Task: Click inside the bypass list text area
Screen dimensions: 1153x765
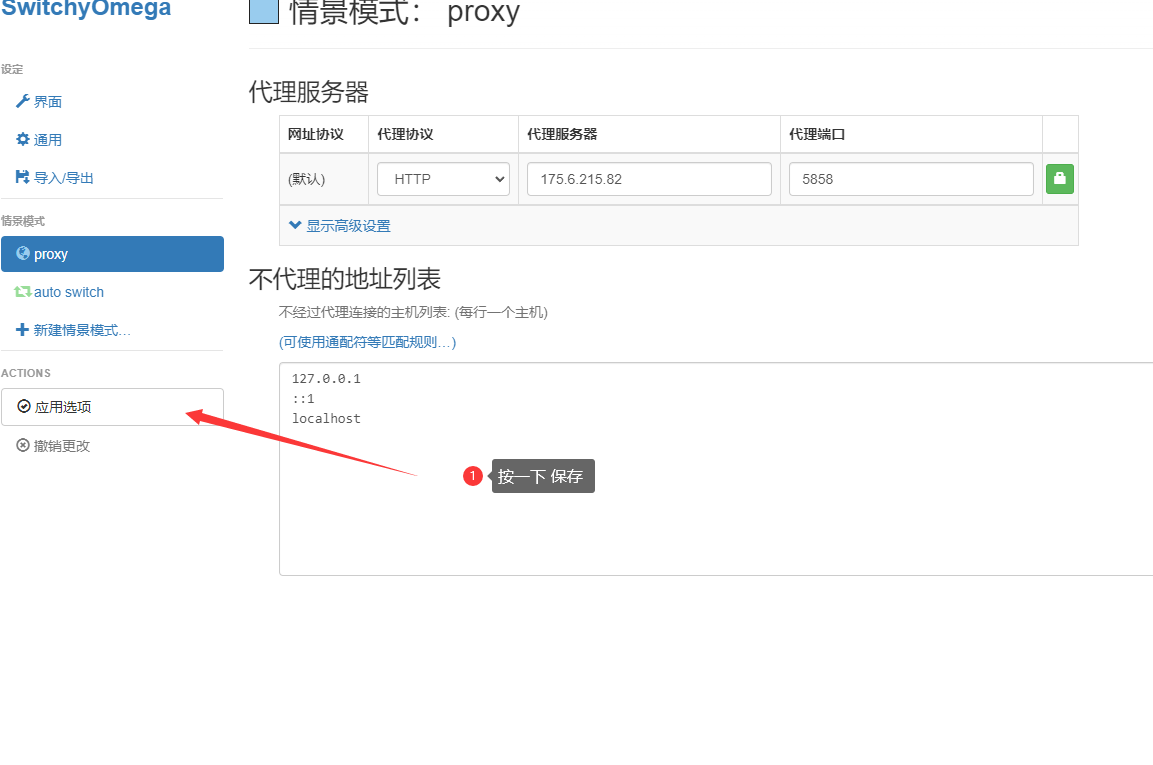Action: point(716,469)
